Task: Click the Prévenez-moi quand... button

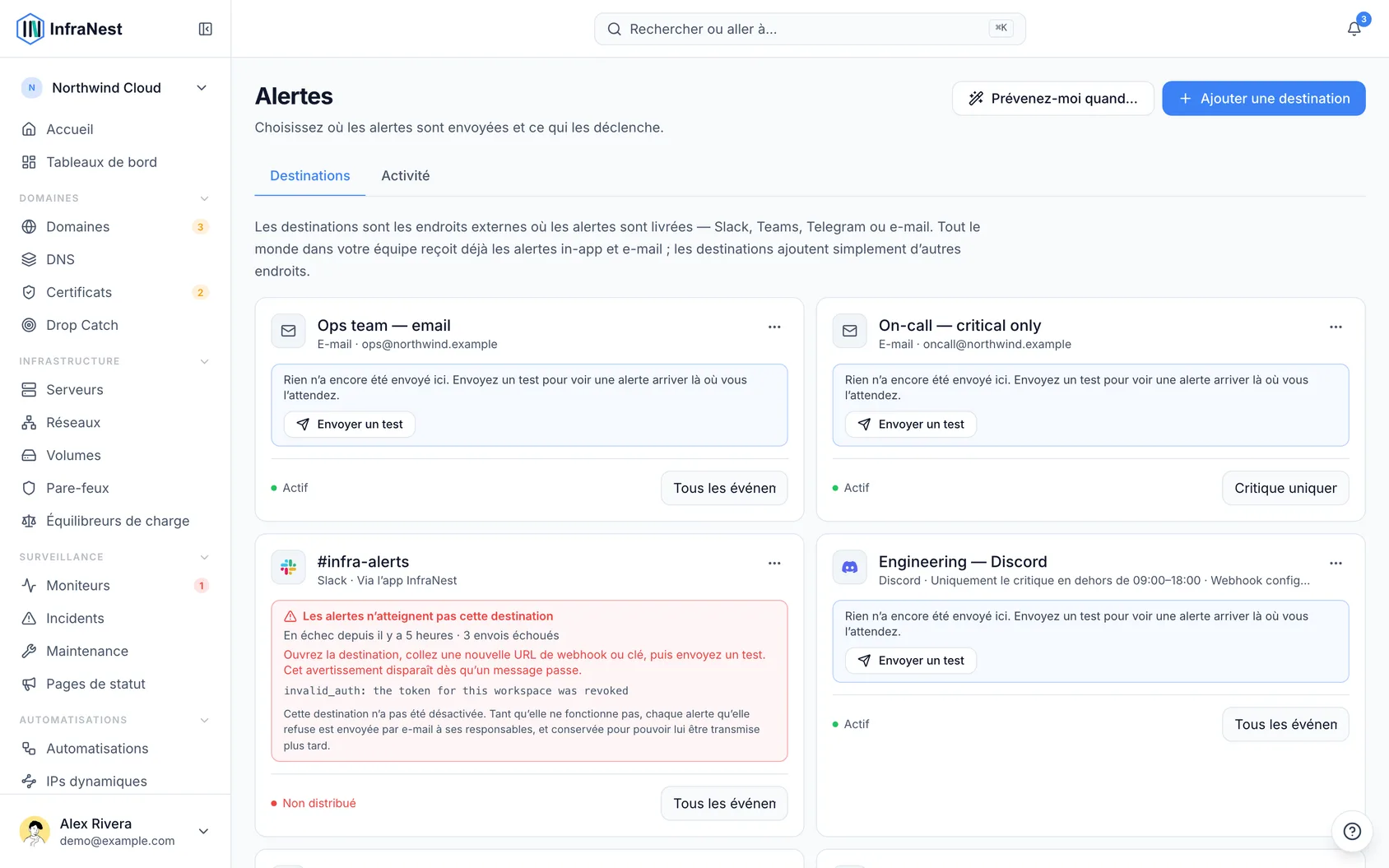Action: click(x=1053, y=98)
